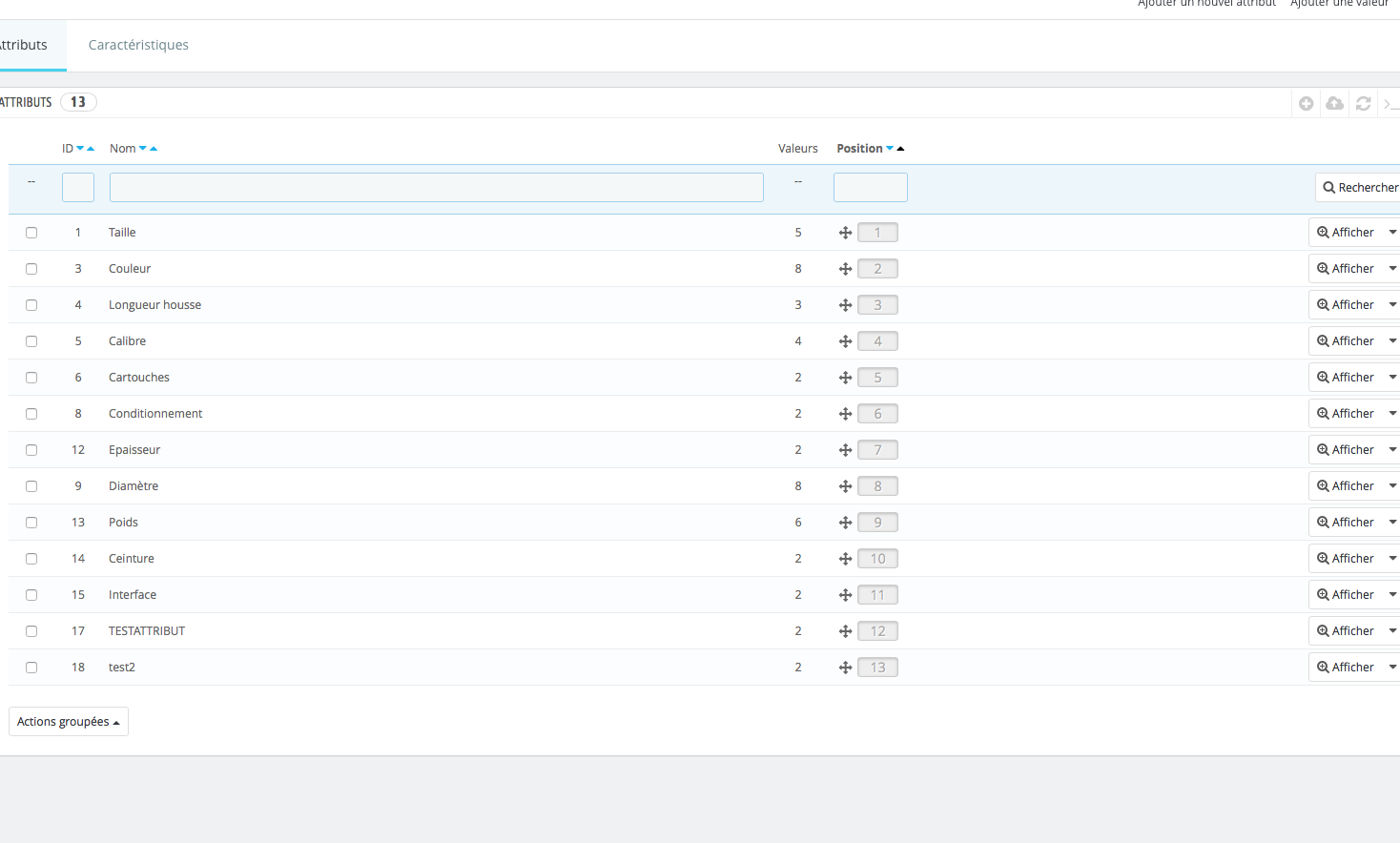The image size is (1400, 843).
Task: Click Afficher for Longueur housse row
Action: (x=1346, y=305)
